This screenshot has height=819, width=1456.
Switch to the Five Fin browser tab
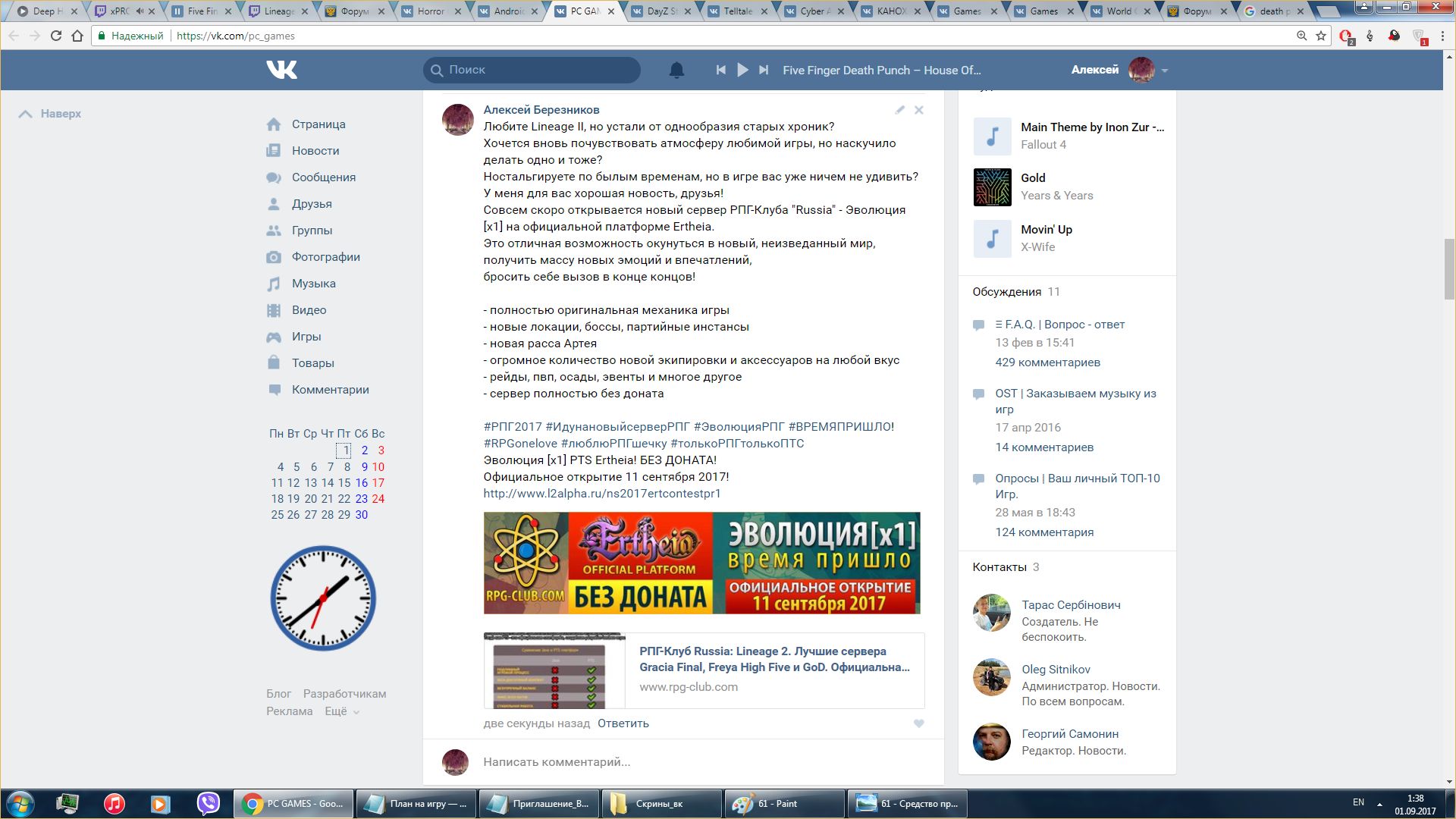pyautogui.click(x=202, y=11)
